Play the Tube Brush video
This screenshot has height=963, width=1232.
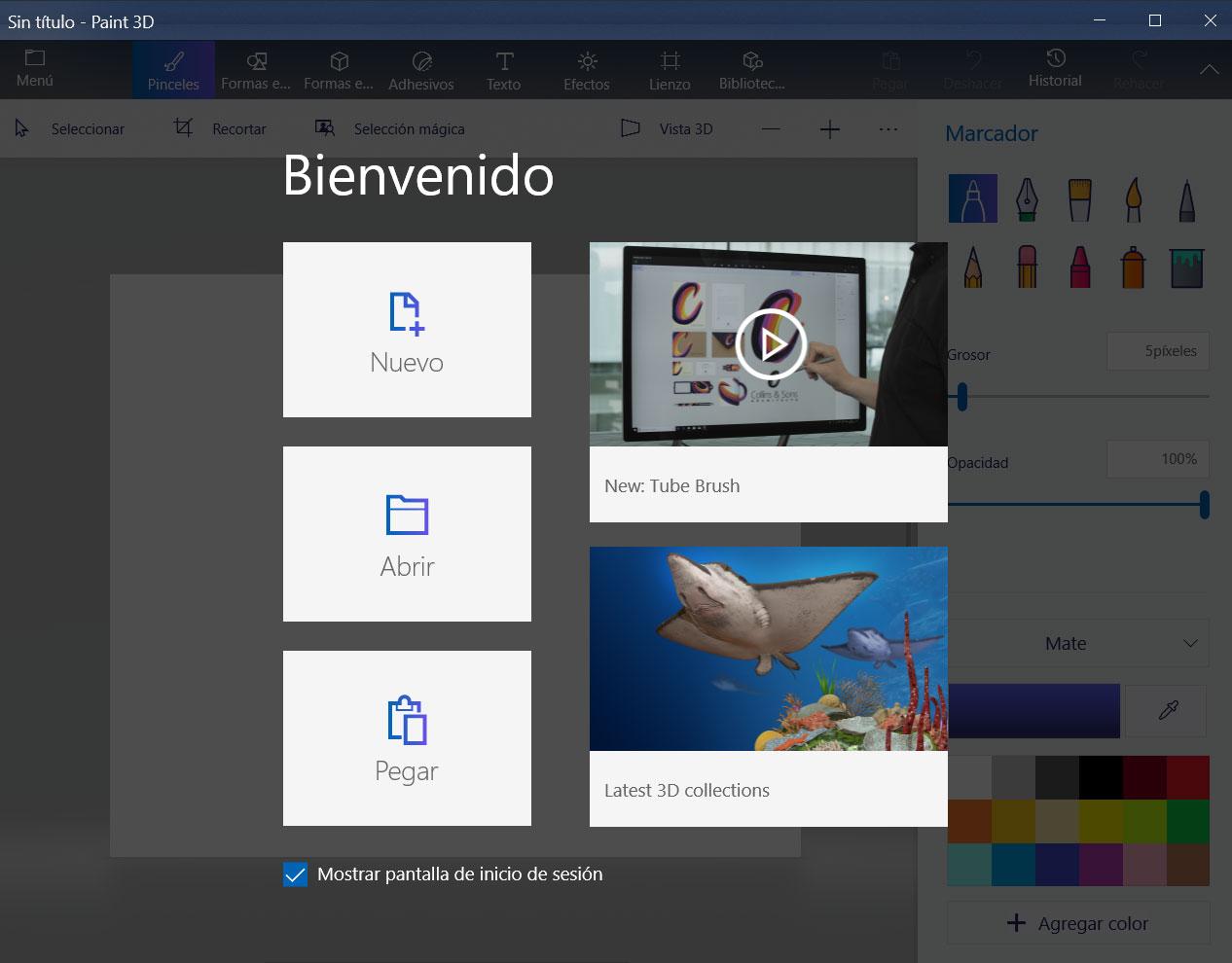(x=771, y=343)
